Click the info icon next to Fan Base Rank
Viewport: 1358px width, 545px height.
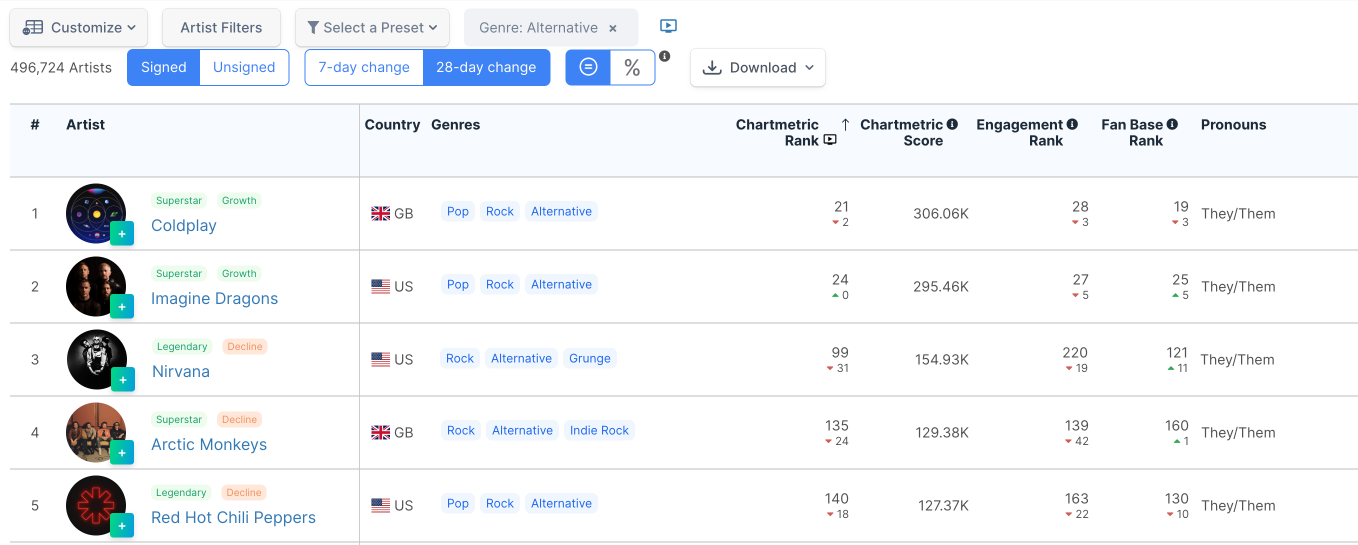[1172, 125]
